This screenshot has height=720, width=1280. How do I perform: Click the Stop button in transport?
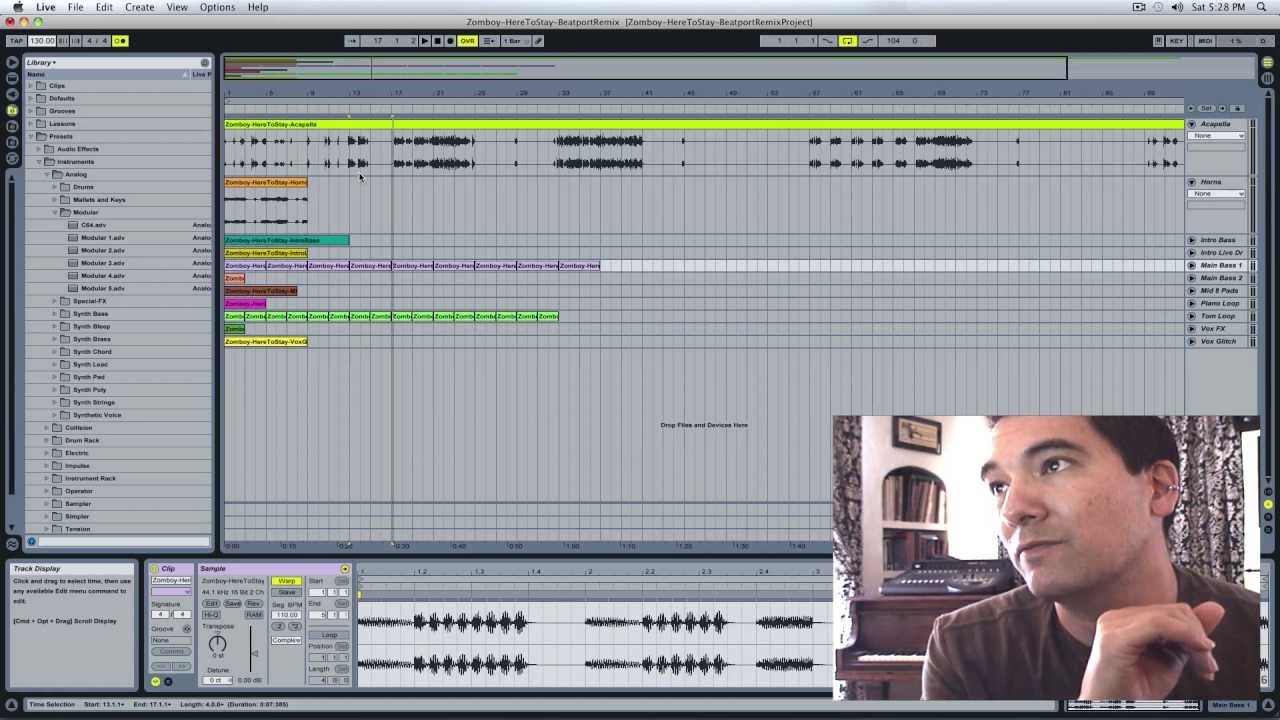click(x=437, y=41)
